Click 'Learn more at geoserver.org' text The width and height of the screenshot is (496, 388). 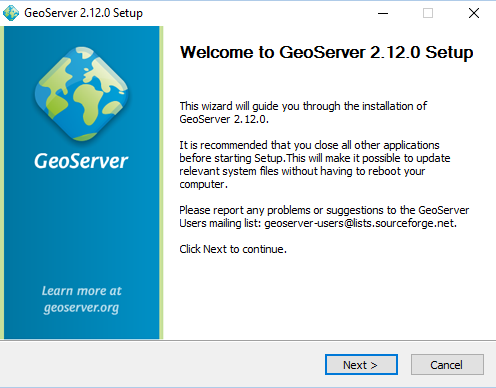coord(81,299)
